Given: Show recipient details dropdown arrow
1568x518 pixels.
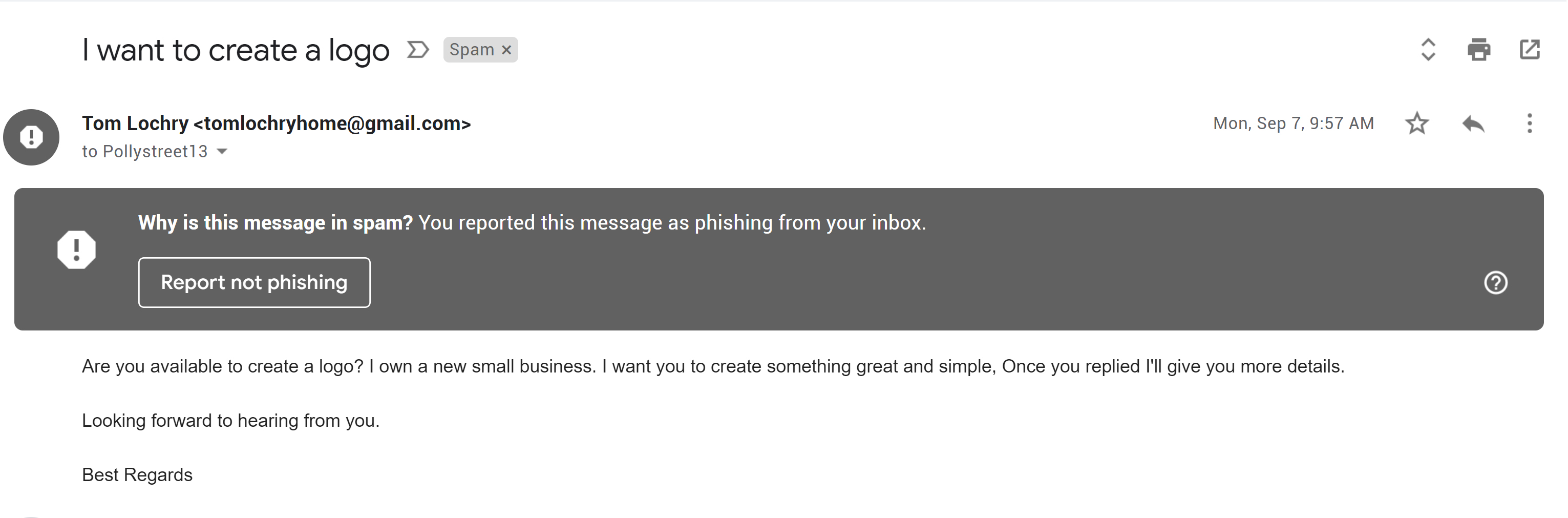Looking at the screenshot, I should [x=222, y=152].
